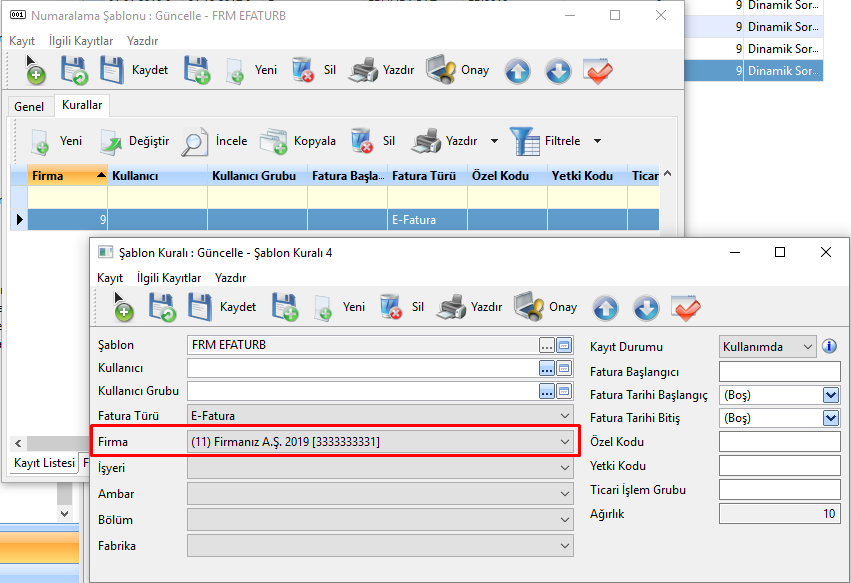Screen dimensions: 851x583
Task: Click new-record cursor icon in Numaralama Şablonu toolbar
Action: [x=35, y=70]
